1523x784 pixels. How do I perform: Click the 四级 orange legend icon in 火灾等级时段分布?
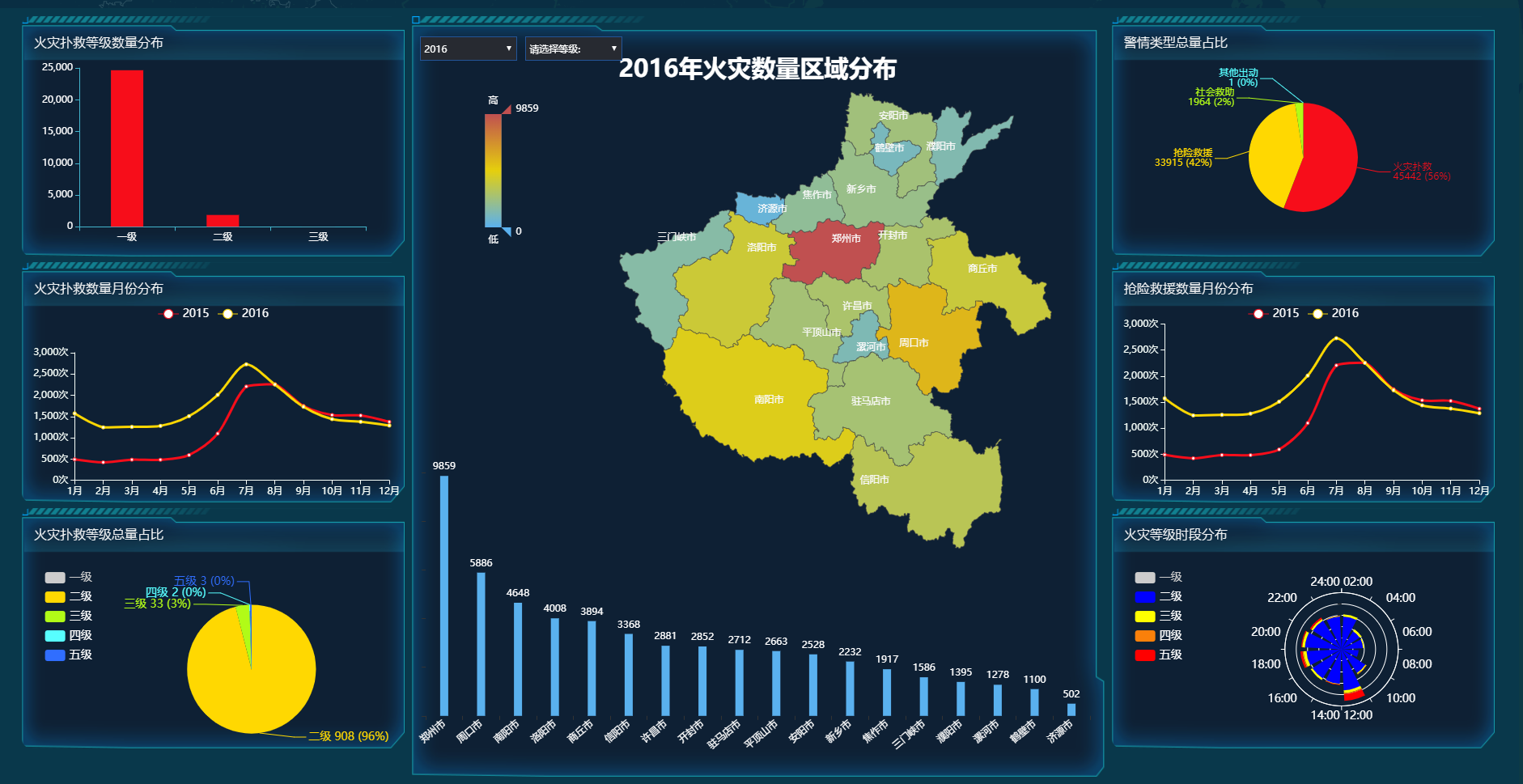click(1145, 636)
